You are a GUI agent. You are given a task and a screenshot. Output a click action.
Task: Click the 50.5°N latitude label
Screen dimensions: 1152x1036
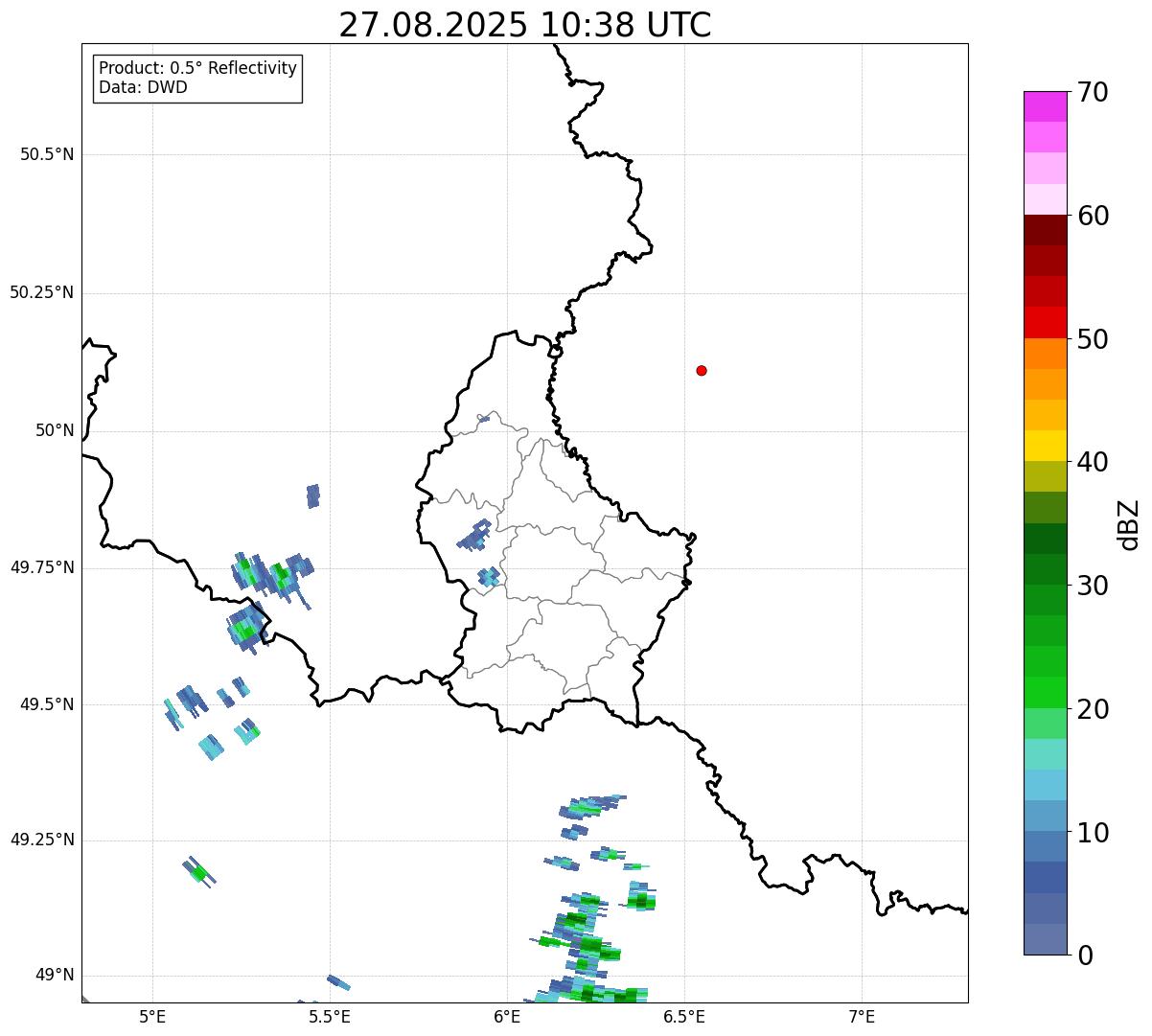click(47, 154)
